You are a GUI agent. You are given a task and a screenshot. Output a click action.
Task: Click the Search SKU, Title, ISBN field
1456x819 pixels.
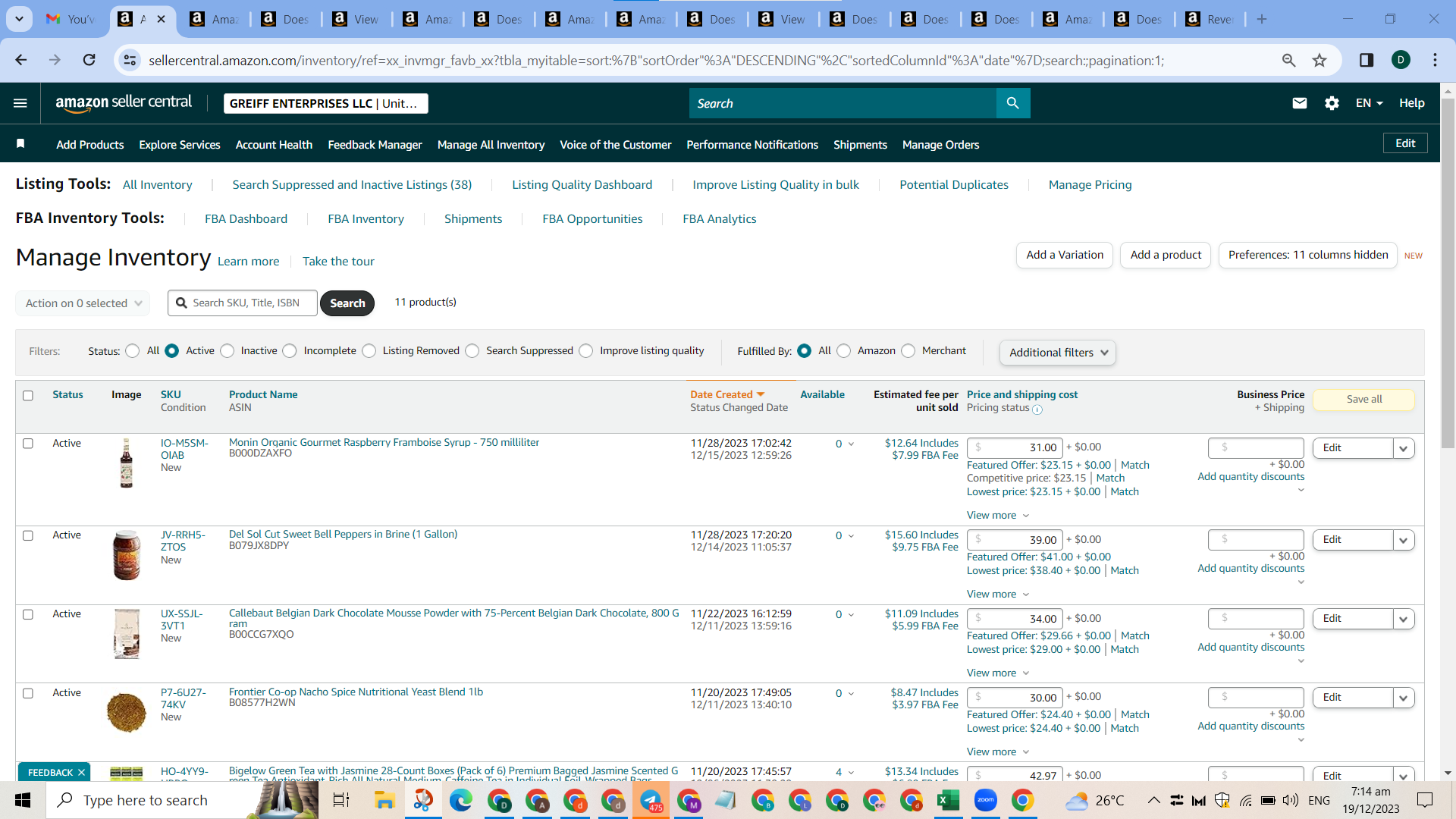(x=243, y=303)
